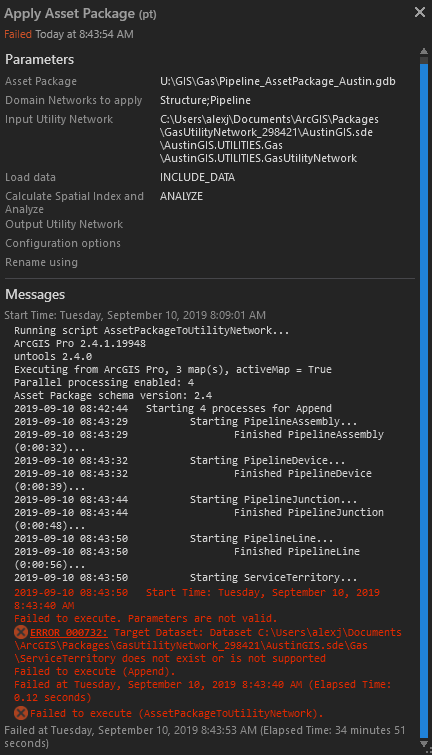Click the Input Utility Network path value
This screenshot has height=755, width=432.
point(269,139)
